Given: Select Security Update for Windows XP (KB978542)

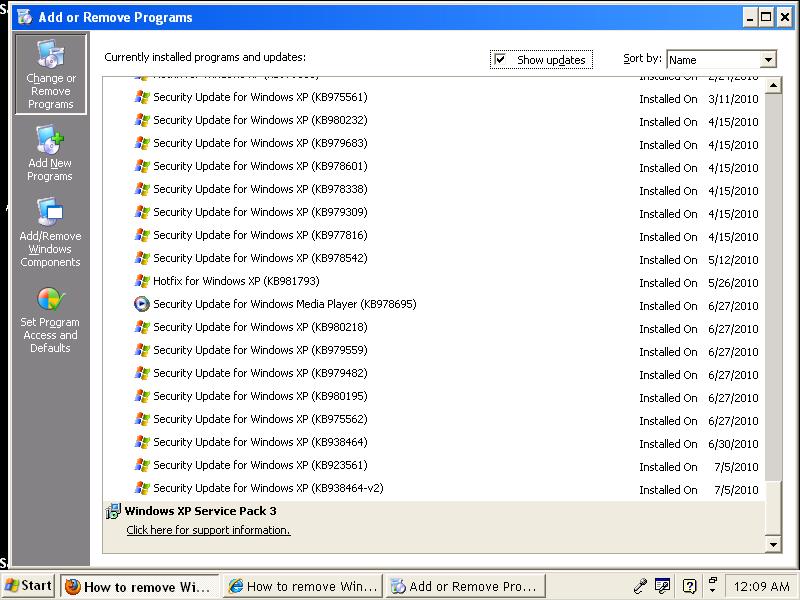Looking at the screenshot, I should [260, 258].
